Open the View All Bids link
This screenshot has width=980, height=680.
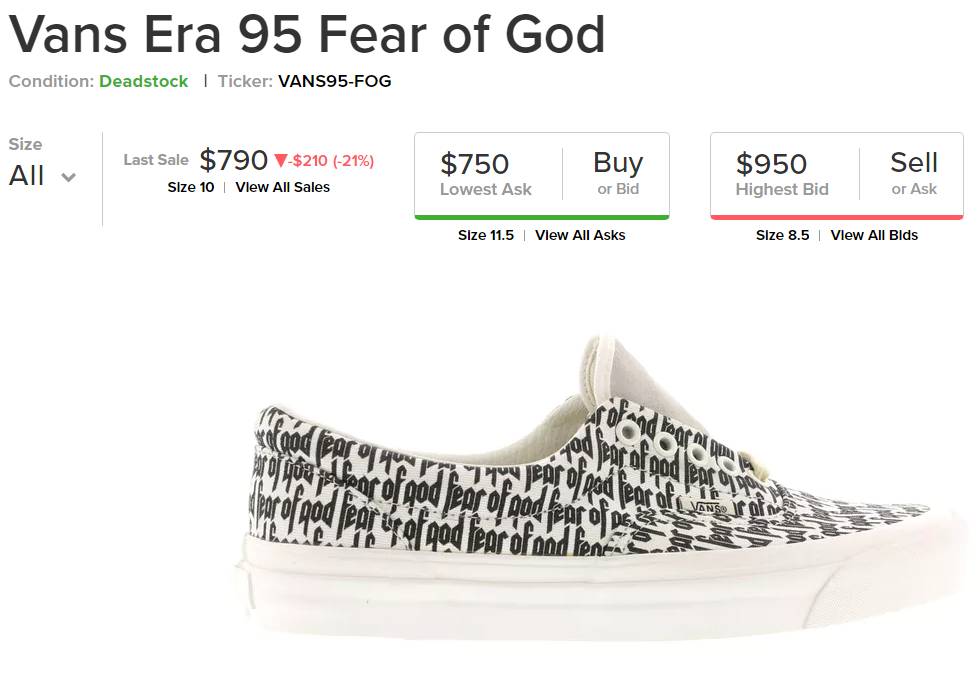[x=874, y=235]
